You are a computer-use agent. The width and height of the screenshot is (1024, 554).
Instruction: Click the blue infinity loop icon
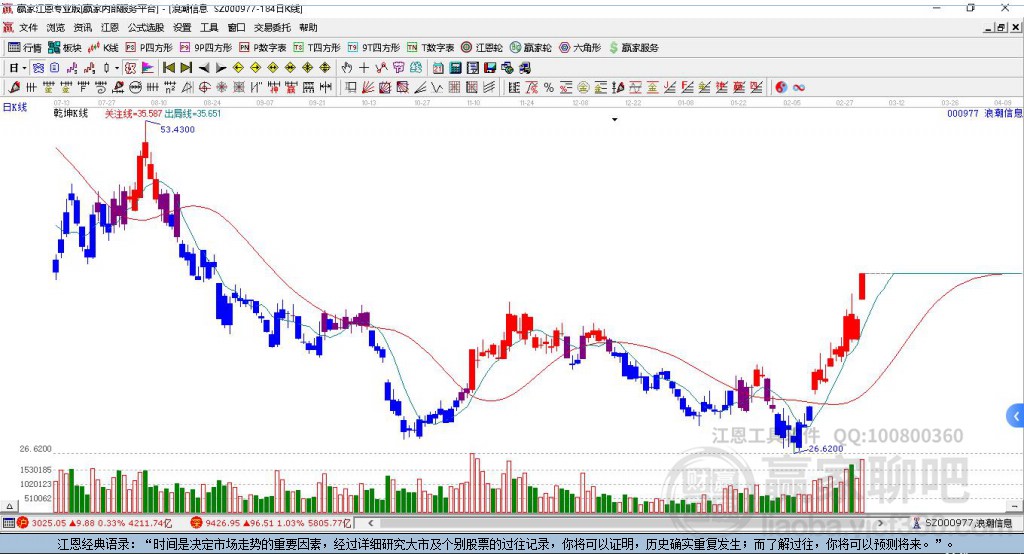click(798, 87)
